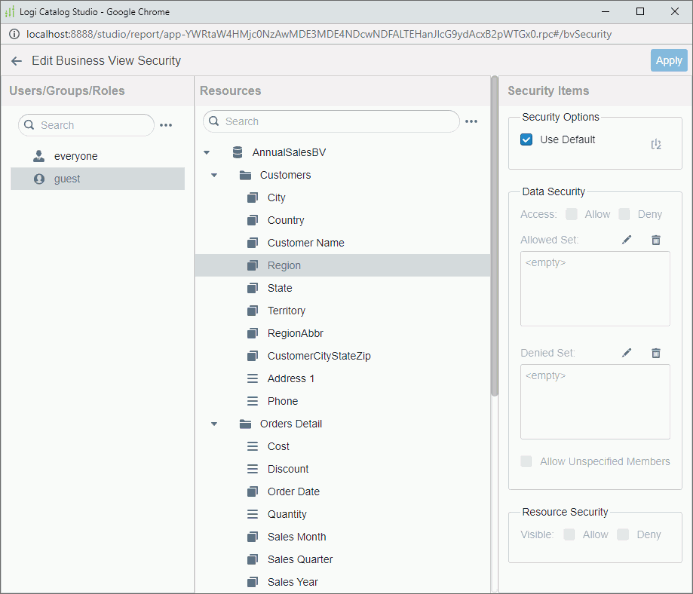
Task: Click the Address 1 detail icon
Action: (x=252, y=379)
